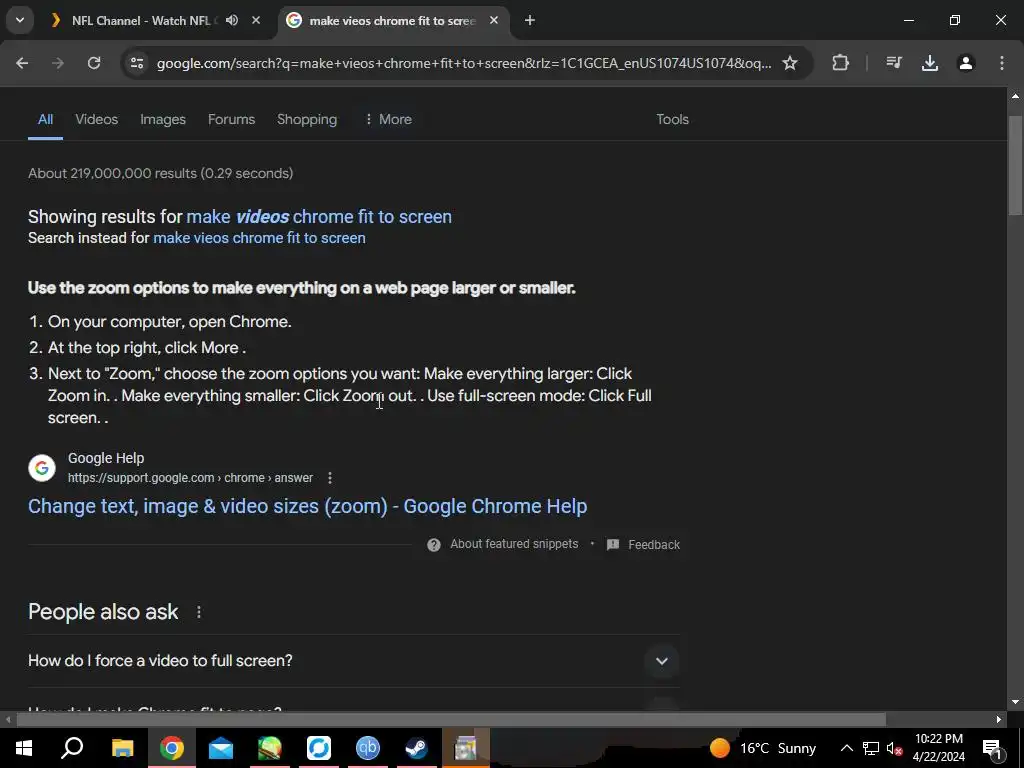Select the All search tab

[45, 120]
